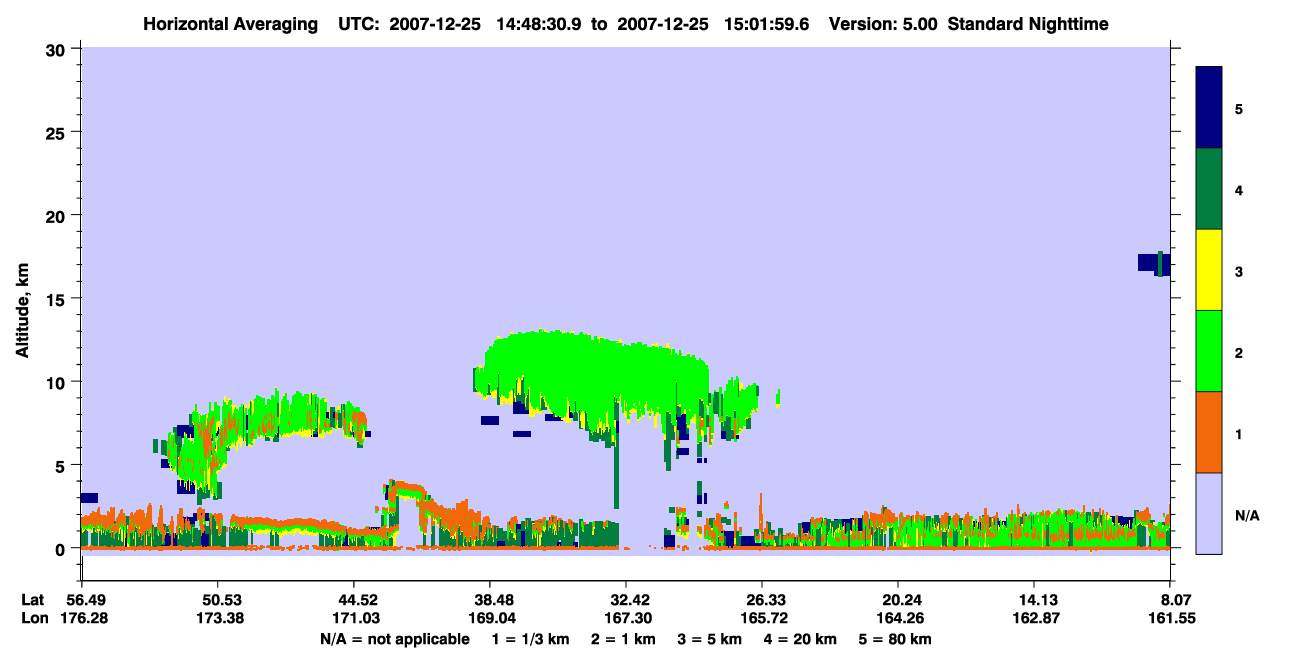Click longitude value 161.55

pyautogui.click(x=1170, y=618)
